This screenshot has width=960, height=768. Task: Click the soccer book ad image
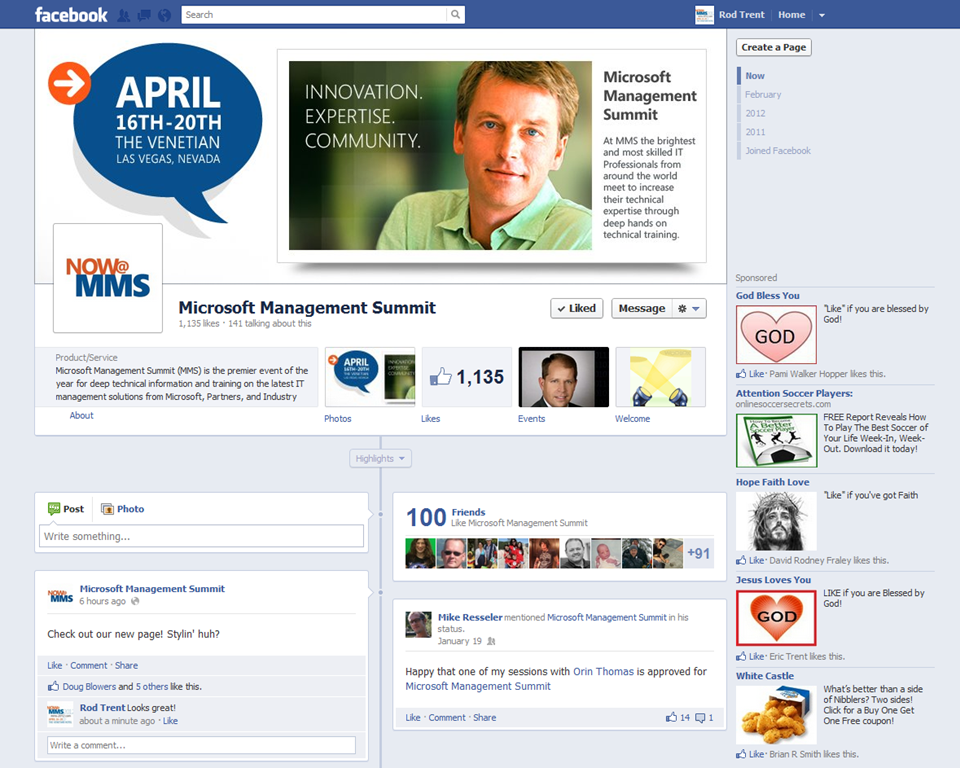(776, 440)
